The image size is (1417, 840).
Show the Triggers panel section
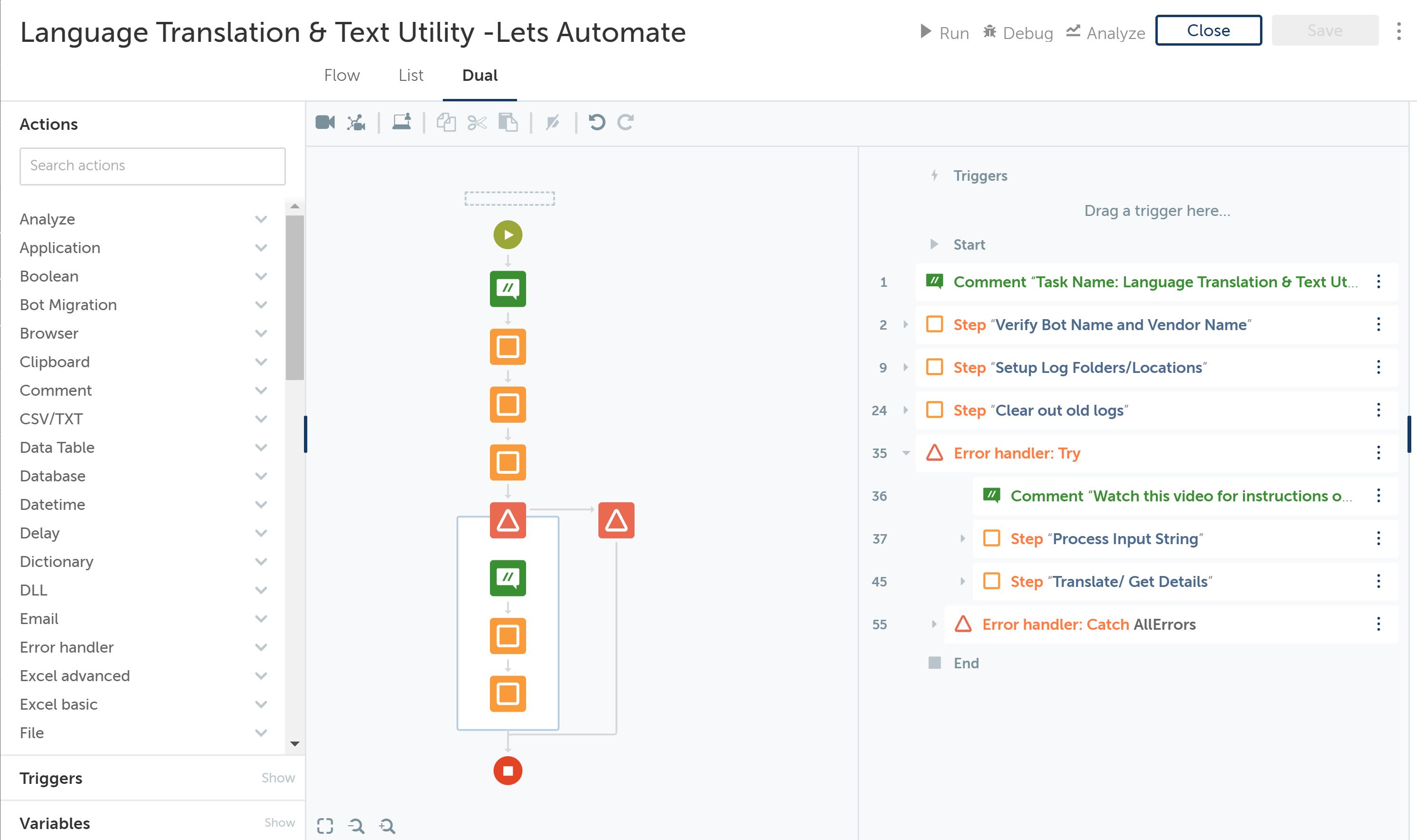point(278,778)
